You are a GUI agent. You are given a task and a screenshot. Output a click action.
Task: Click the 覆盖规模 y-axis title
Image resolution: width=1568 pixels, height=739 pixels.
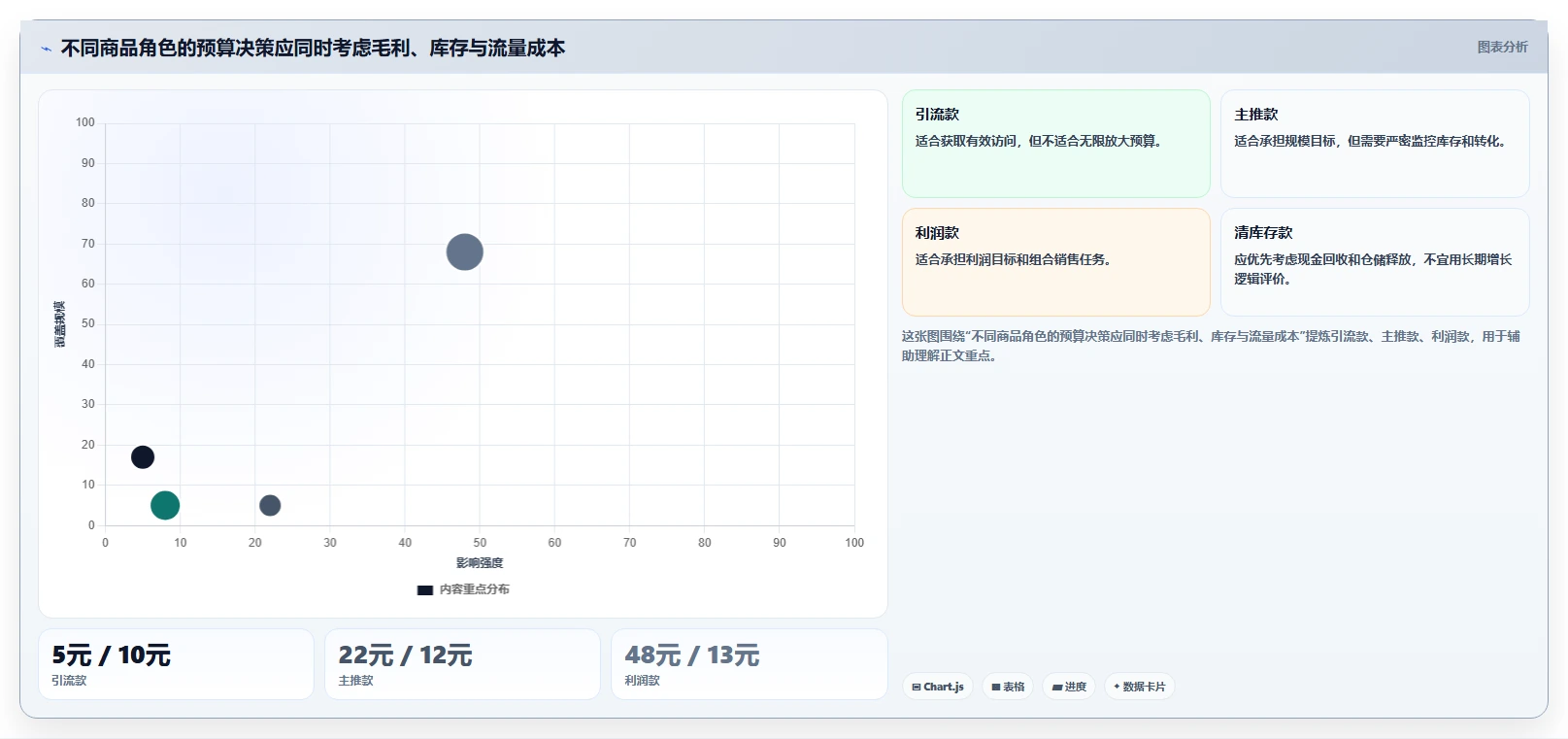click(x=60, y=324)
